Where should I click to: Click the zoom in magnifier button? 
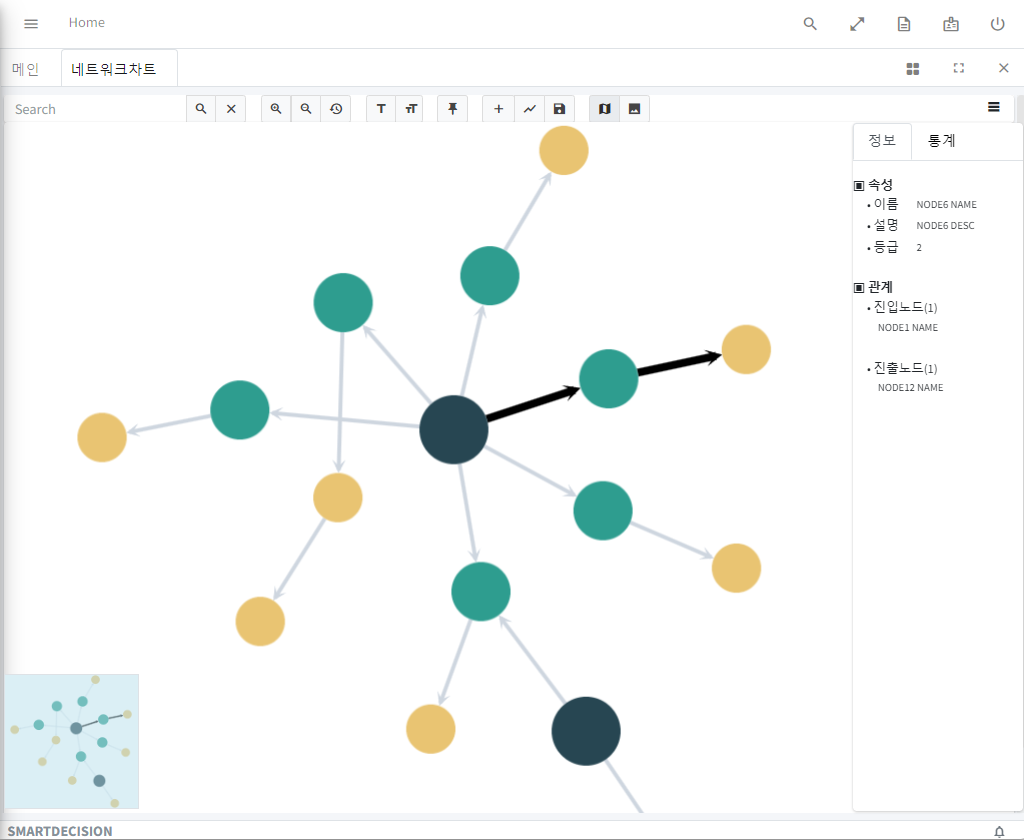[x=276, y=109]
